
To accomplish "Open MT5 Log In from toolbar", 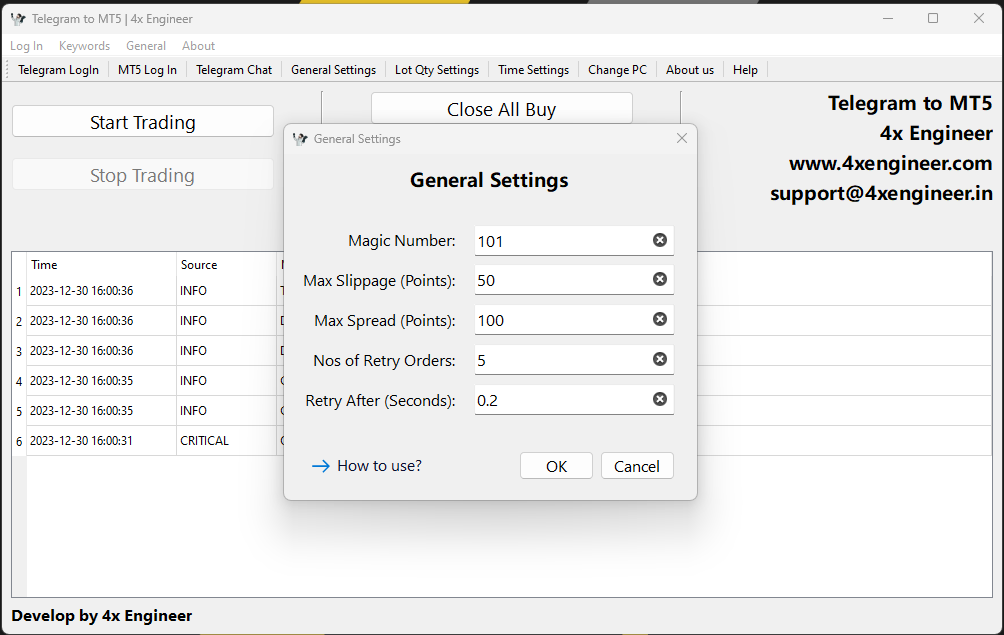I will (147, 70).
